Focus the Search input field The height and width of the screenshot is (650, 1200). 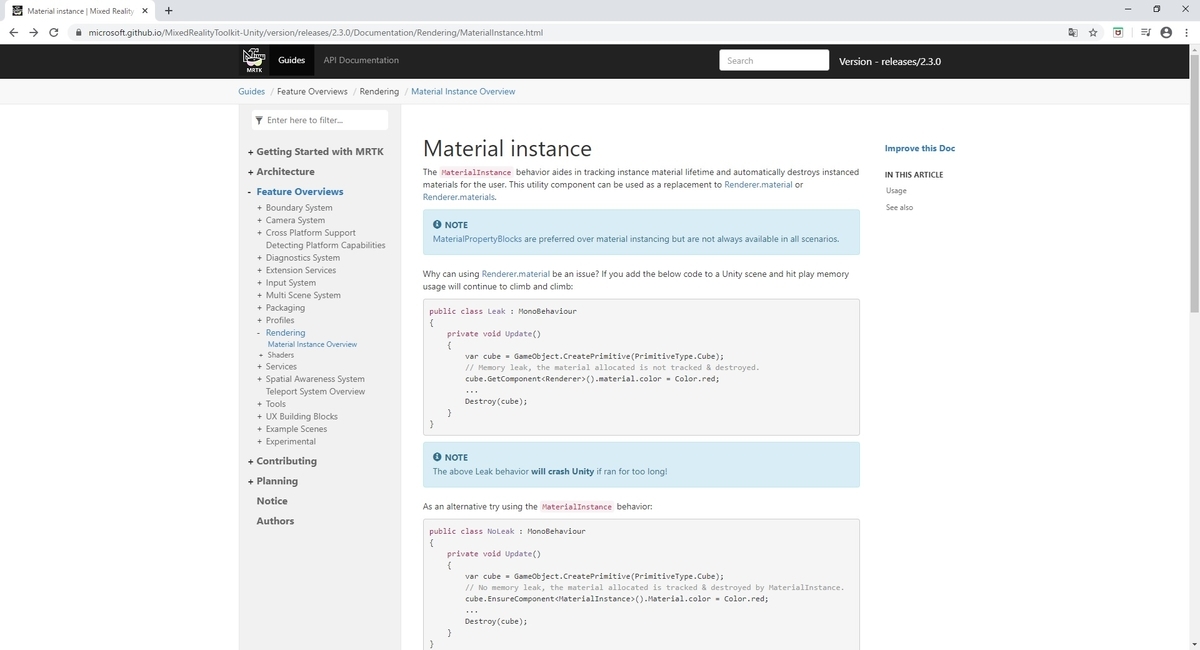click(x=774, y=60)
